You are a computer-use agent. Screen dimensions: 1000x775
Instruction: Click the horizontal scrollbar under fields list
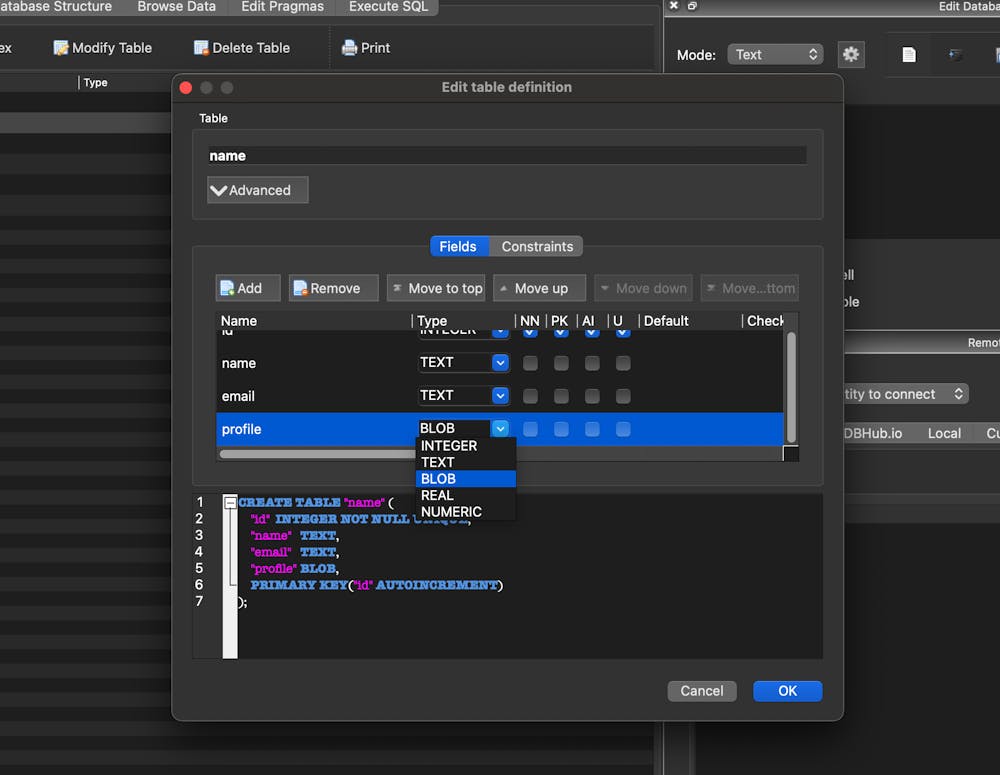[x=315, y=454]
